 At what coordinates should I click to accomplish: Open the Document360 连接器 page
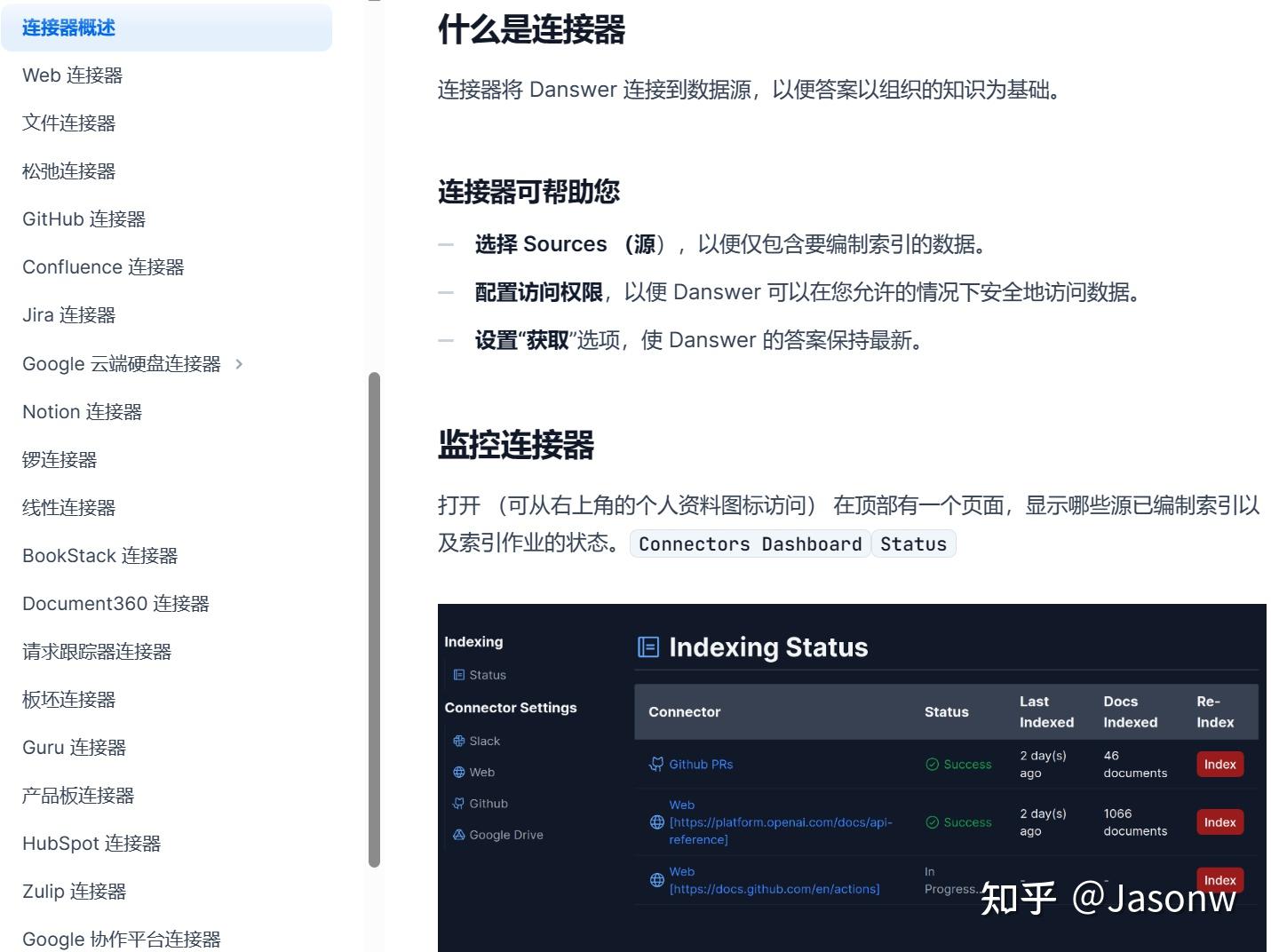coord(115,604)
